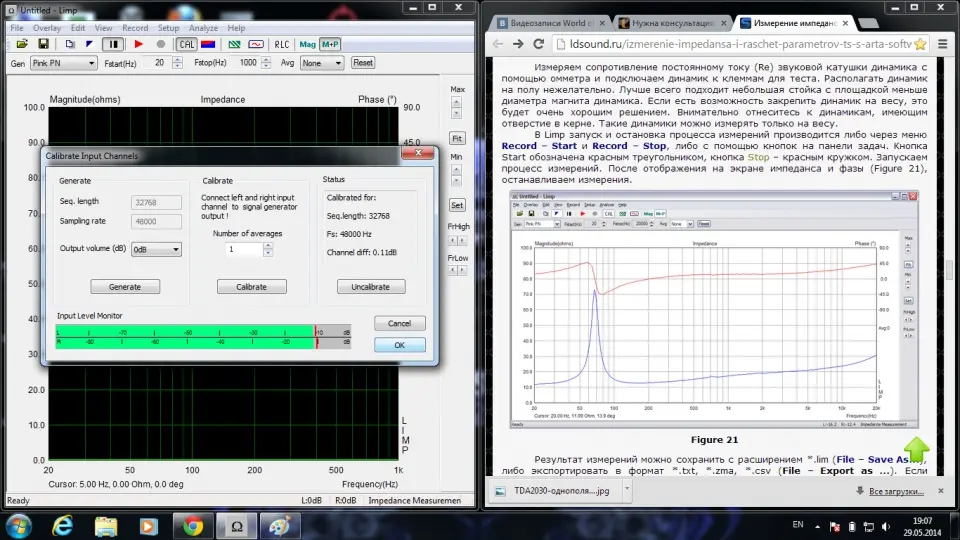The height and width of the screenshot is (540, 960).
Task: Expand the Avg None dropdown
Action: [x=322, y=62]
